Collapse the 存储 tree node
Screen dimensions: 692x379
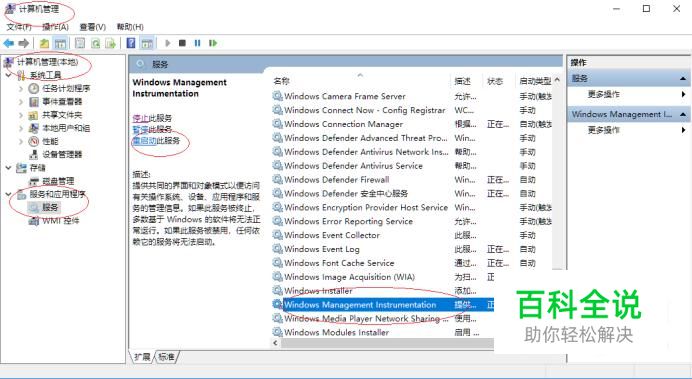8,168
